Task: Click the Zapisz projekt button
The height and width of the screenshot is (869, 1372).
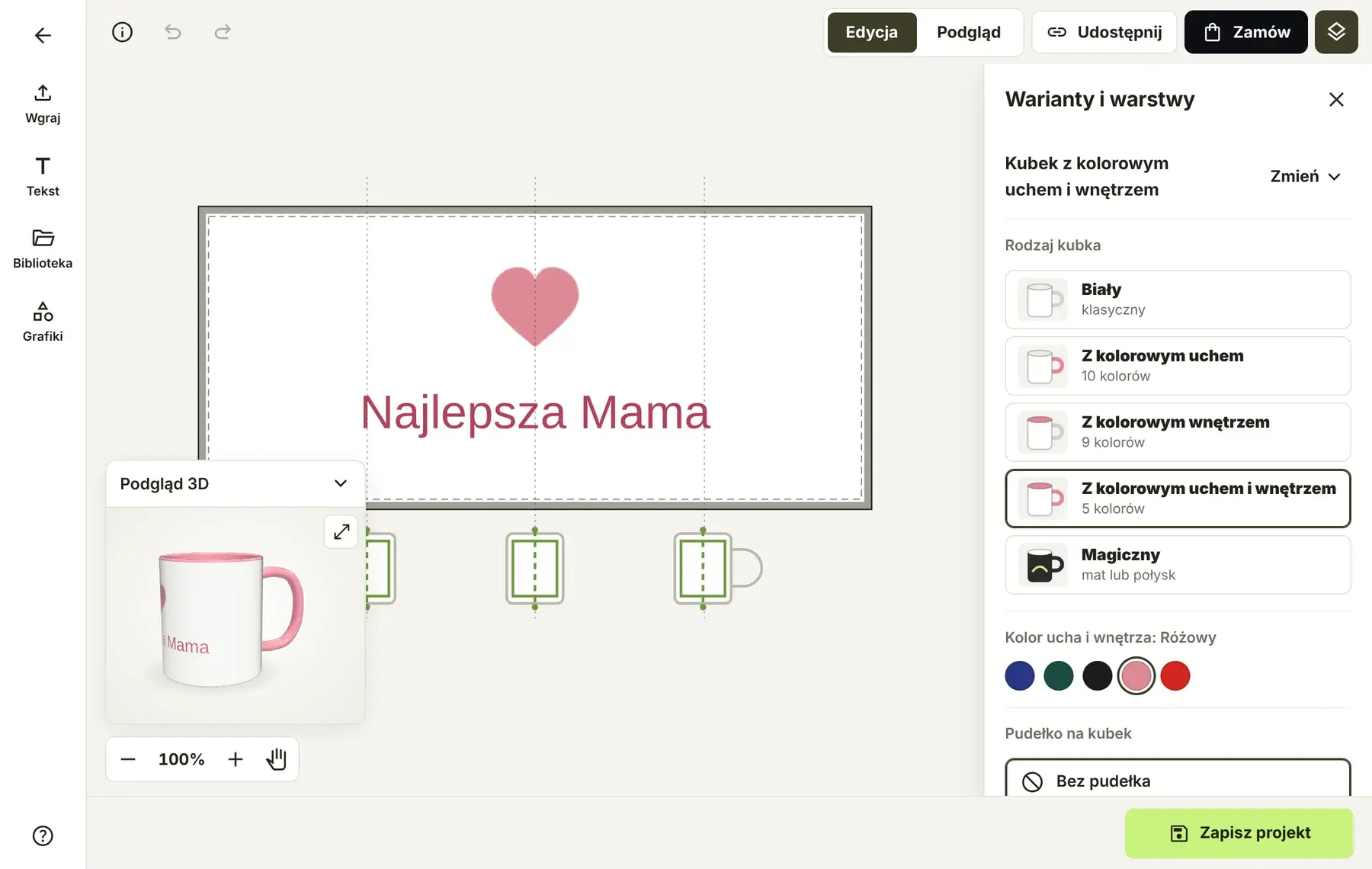Action: point(1239,833)
